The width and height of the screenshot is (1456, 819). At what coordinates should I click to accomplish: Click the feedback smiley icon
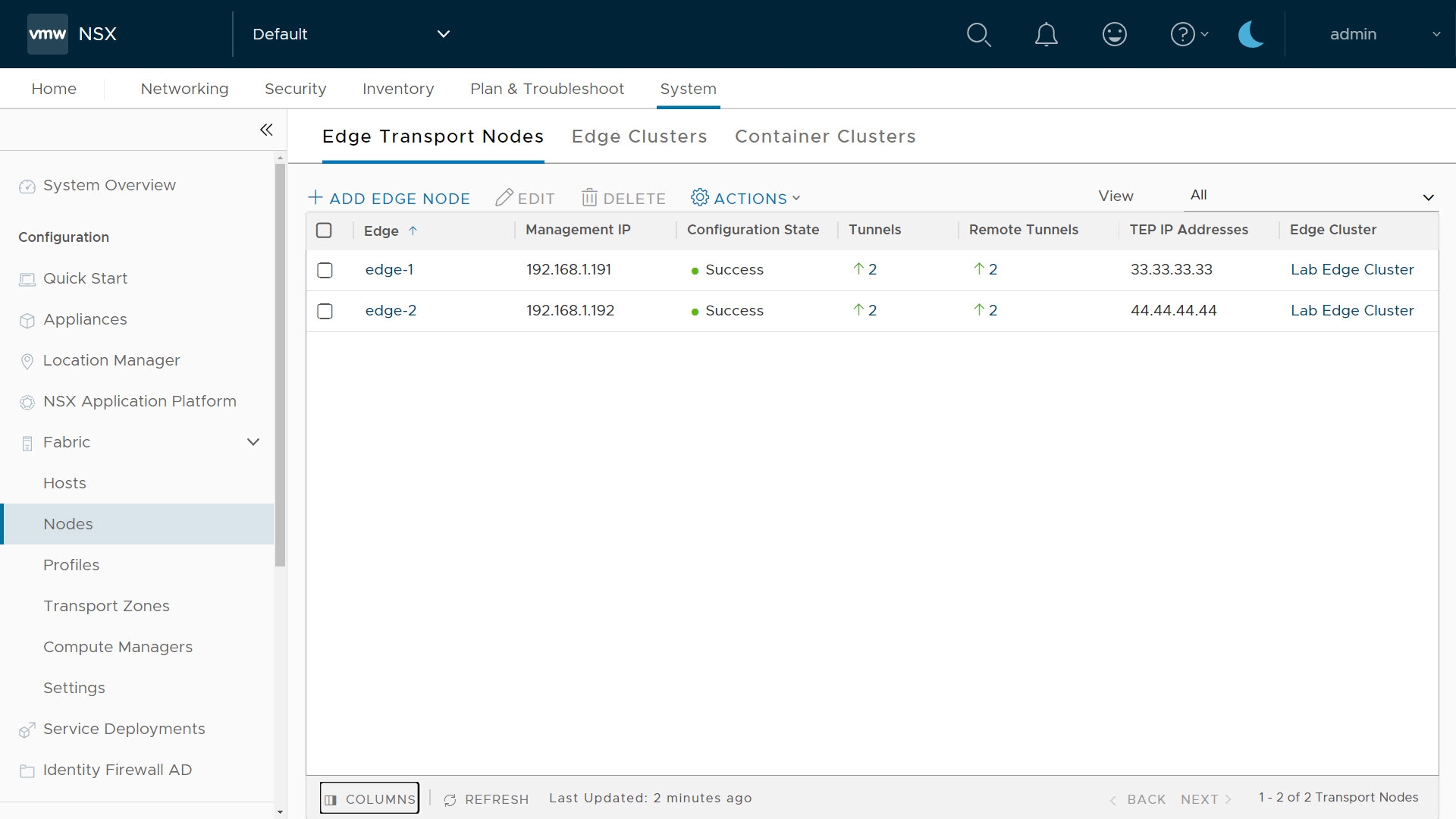1114,34
